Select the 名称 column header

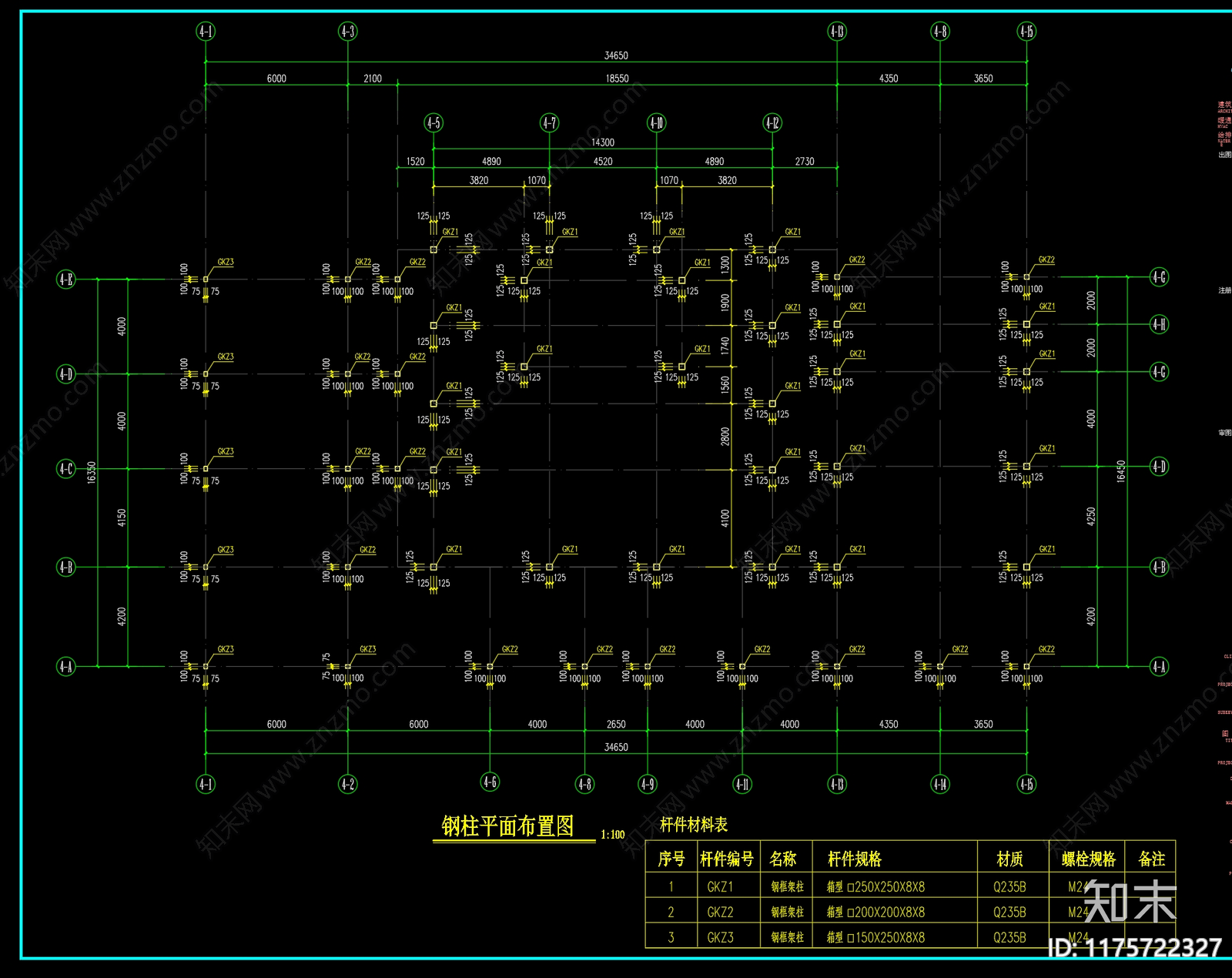[783, 859]
